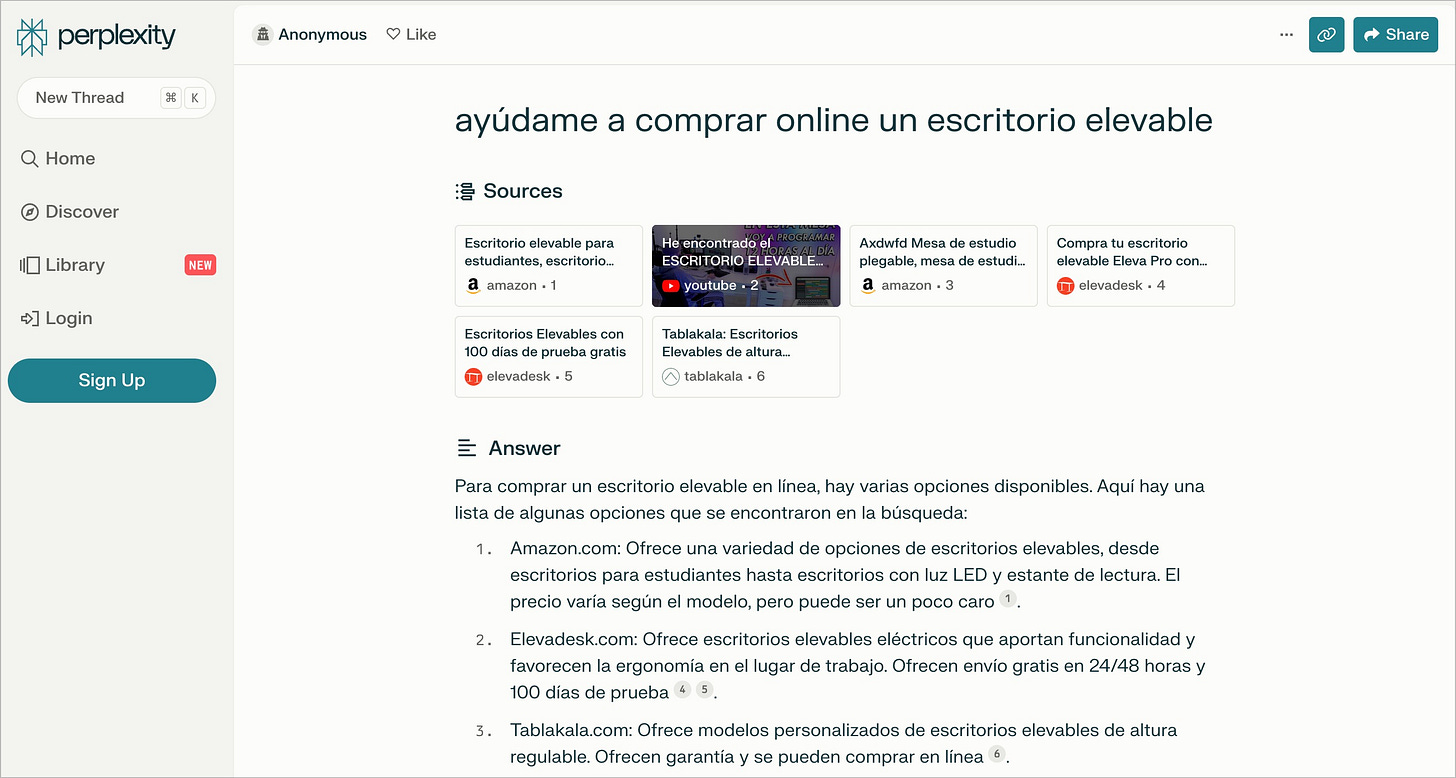
Task: Click the Elevadesk favicon in source 4
Action: [x=1066, y=286]
